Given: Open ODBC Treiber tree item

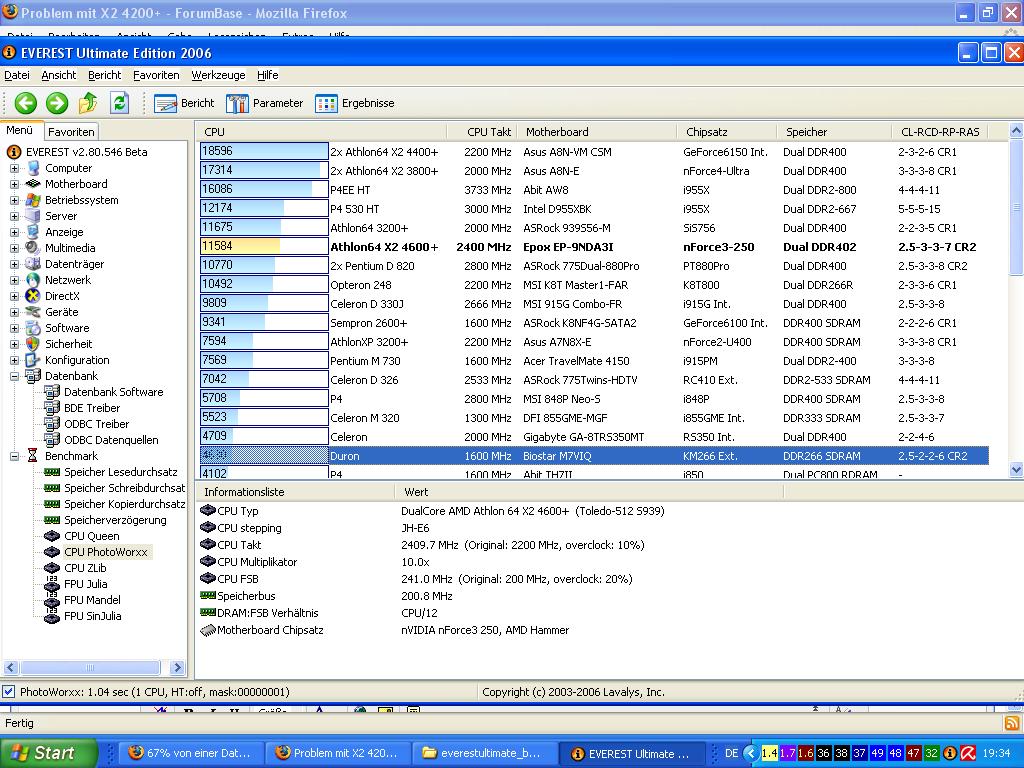Looking at the screenshot, I should 97,424.
